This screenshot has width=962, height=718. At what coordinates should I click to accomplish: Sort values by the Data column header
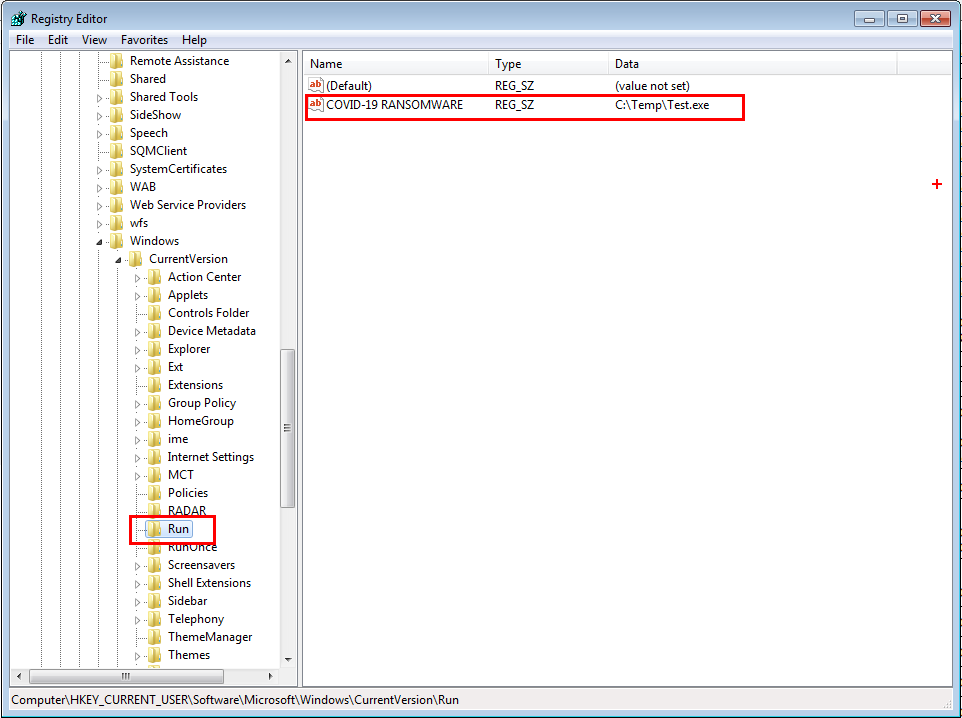[752, 64]
